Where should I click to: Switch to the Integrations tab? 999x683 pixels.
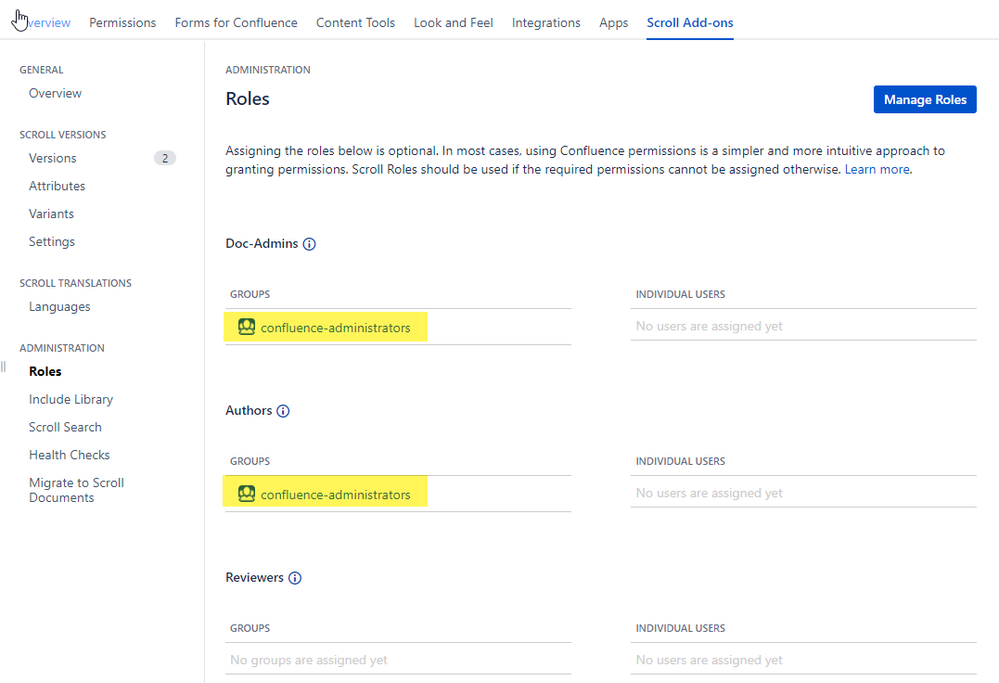pos(546,23)
